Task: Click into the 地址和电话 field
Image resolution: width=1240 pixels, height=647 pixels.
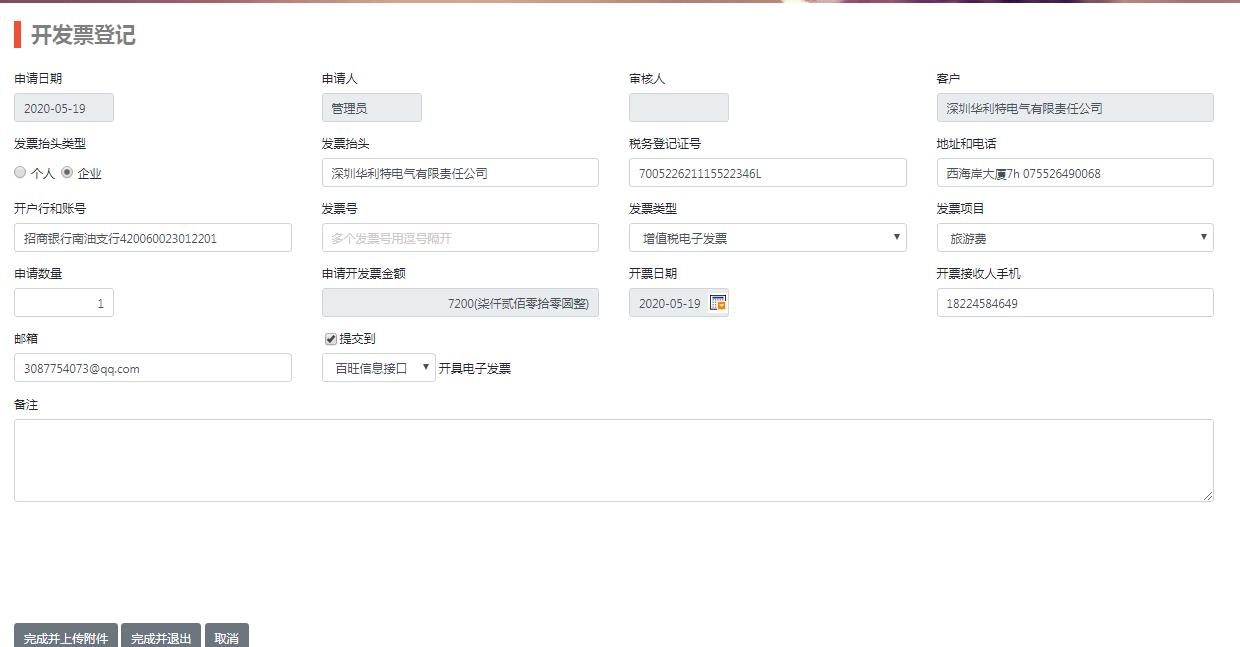Action: pos(1075,173)
